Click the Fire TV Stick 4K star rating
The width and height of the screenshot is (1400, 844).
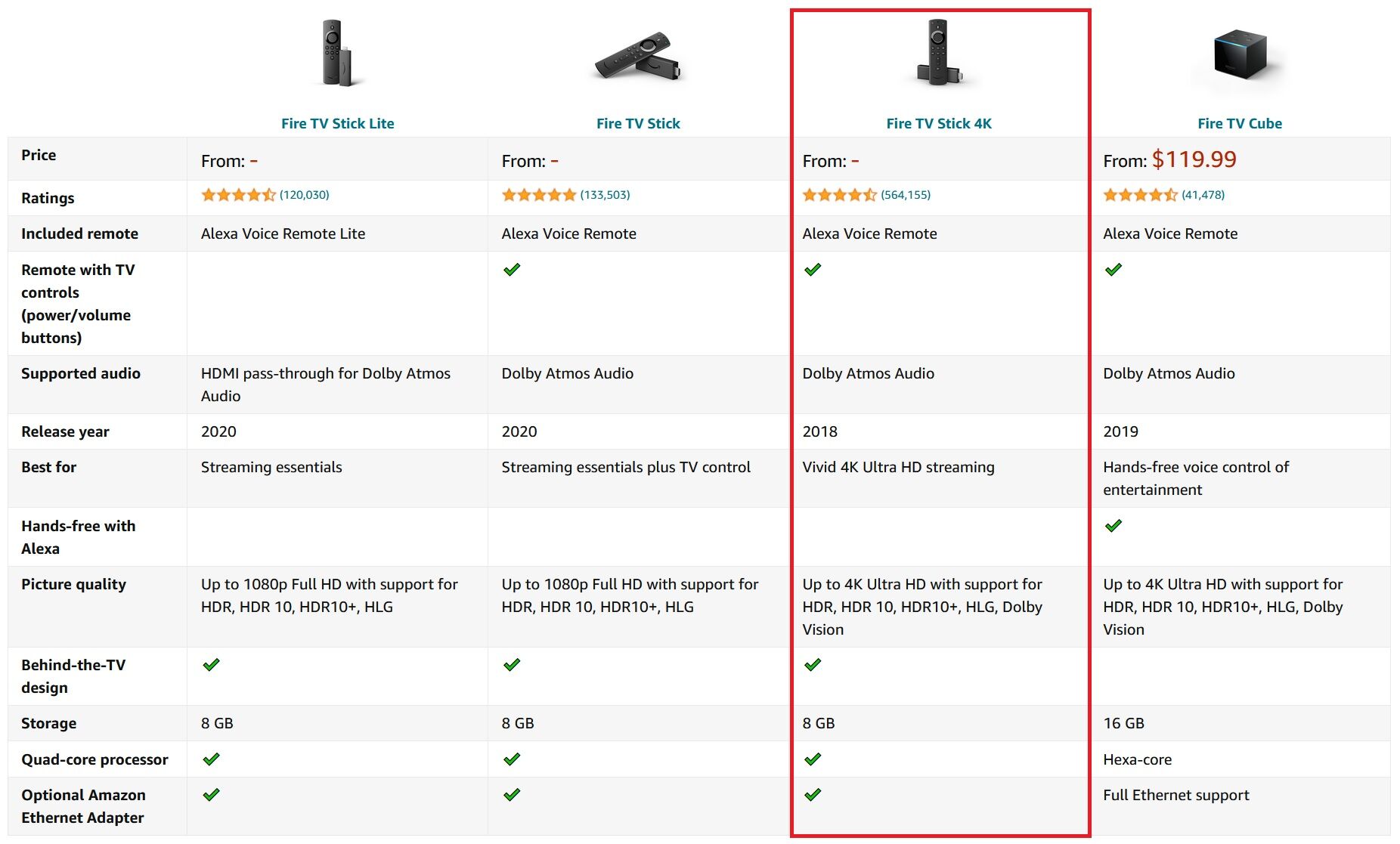click(x=839, y=195)
